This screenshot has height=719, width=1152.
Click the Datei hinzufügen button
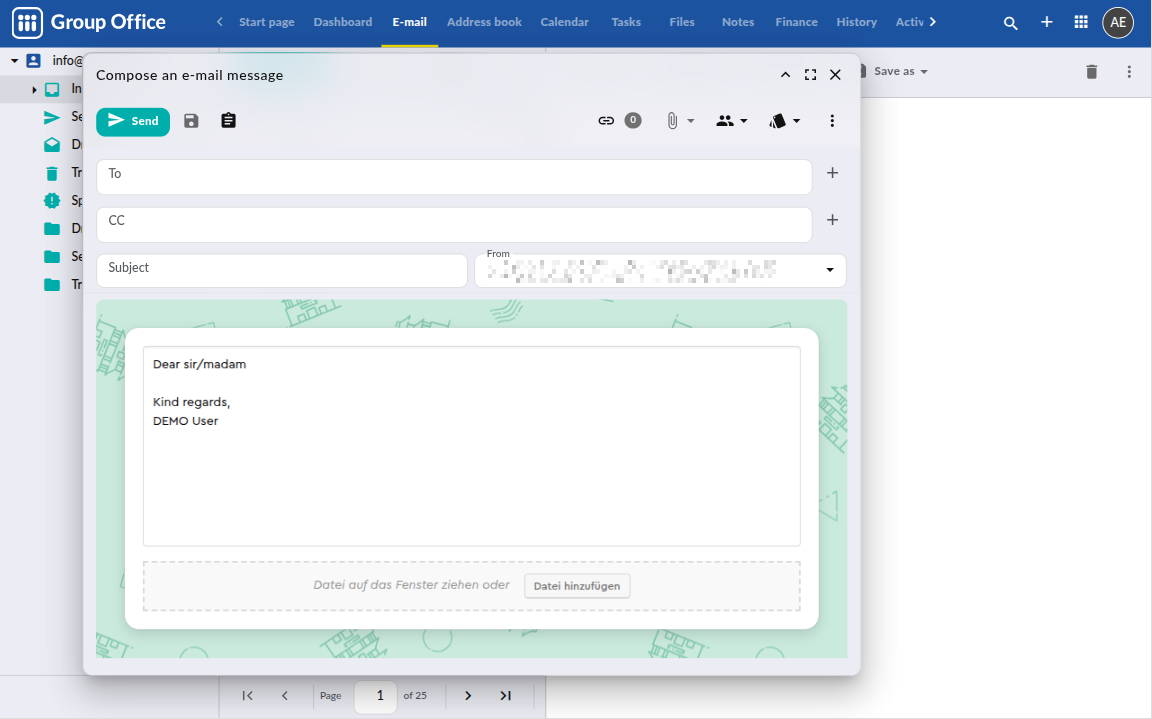point(577,586)
